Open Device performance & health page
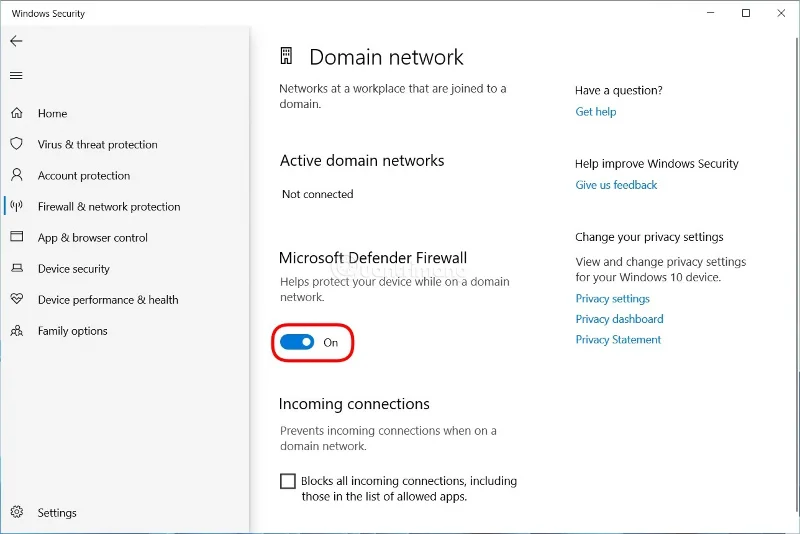The image size is (800, 534). coord(108,300)
